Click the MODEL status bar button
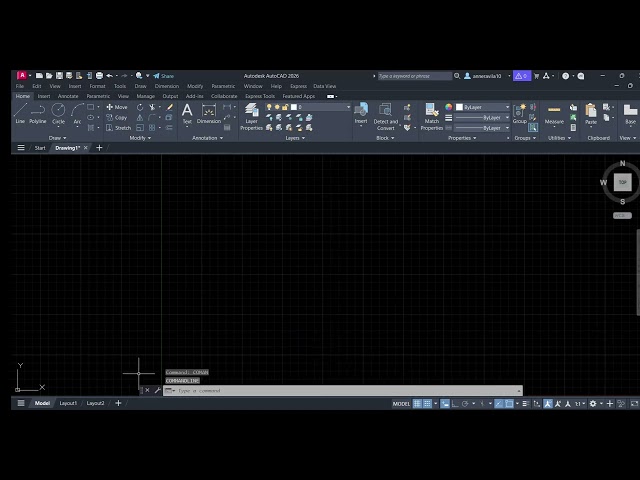This screenshot has height=480, width=640. pyautogui.click(x=401, y=404)
